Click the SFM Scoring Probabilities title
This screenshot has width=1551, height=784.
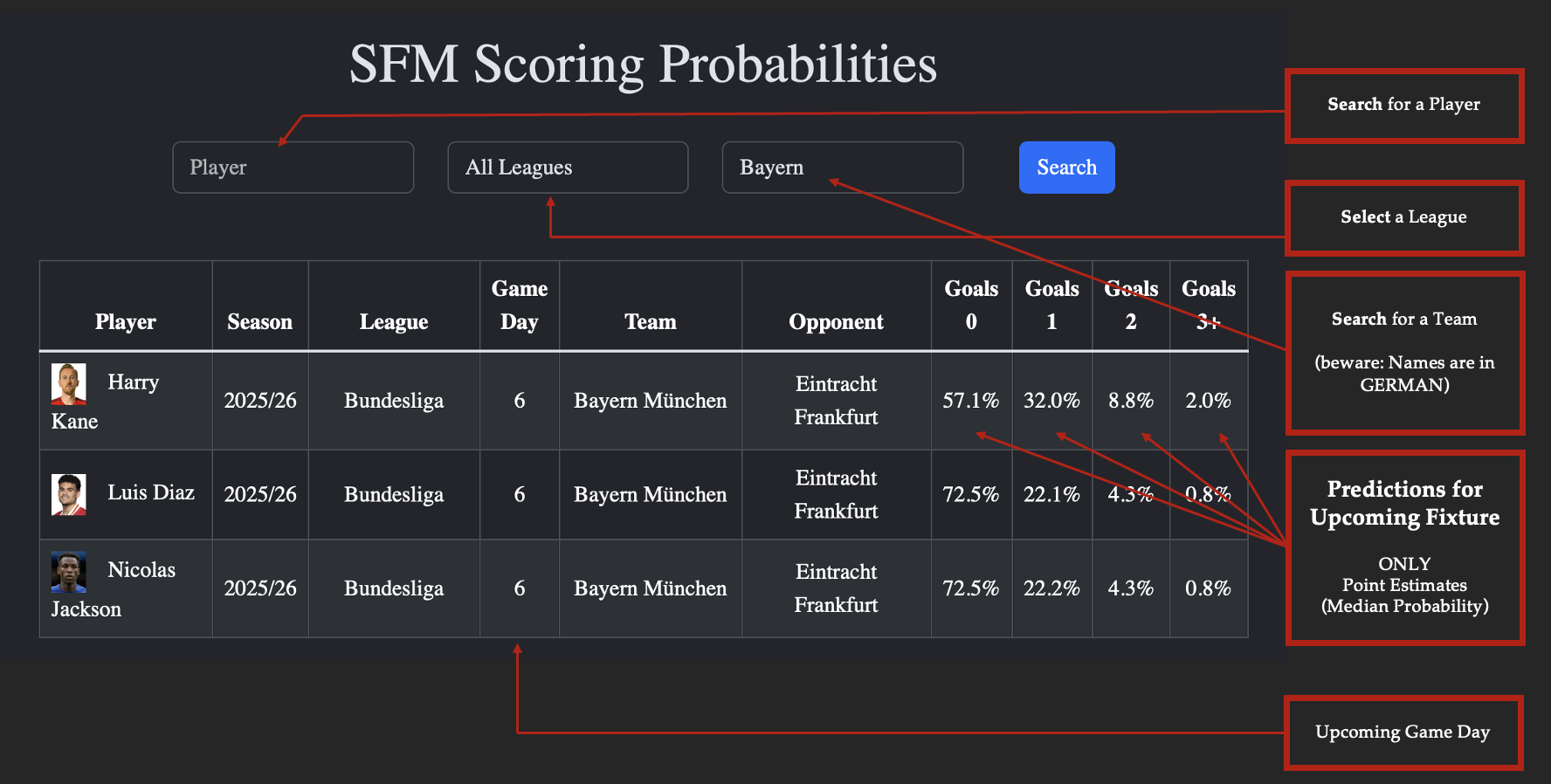[643, 65]
